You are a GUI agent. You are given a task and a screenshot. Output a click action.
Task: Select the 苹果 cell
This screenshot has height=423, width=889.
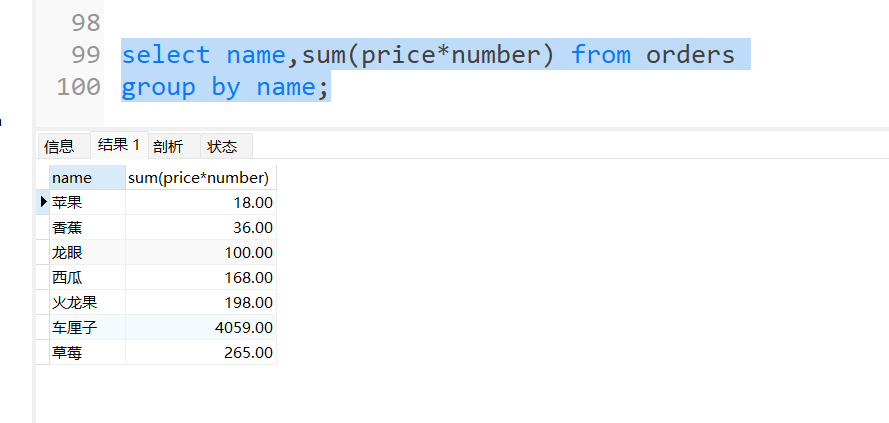87,202
